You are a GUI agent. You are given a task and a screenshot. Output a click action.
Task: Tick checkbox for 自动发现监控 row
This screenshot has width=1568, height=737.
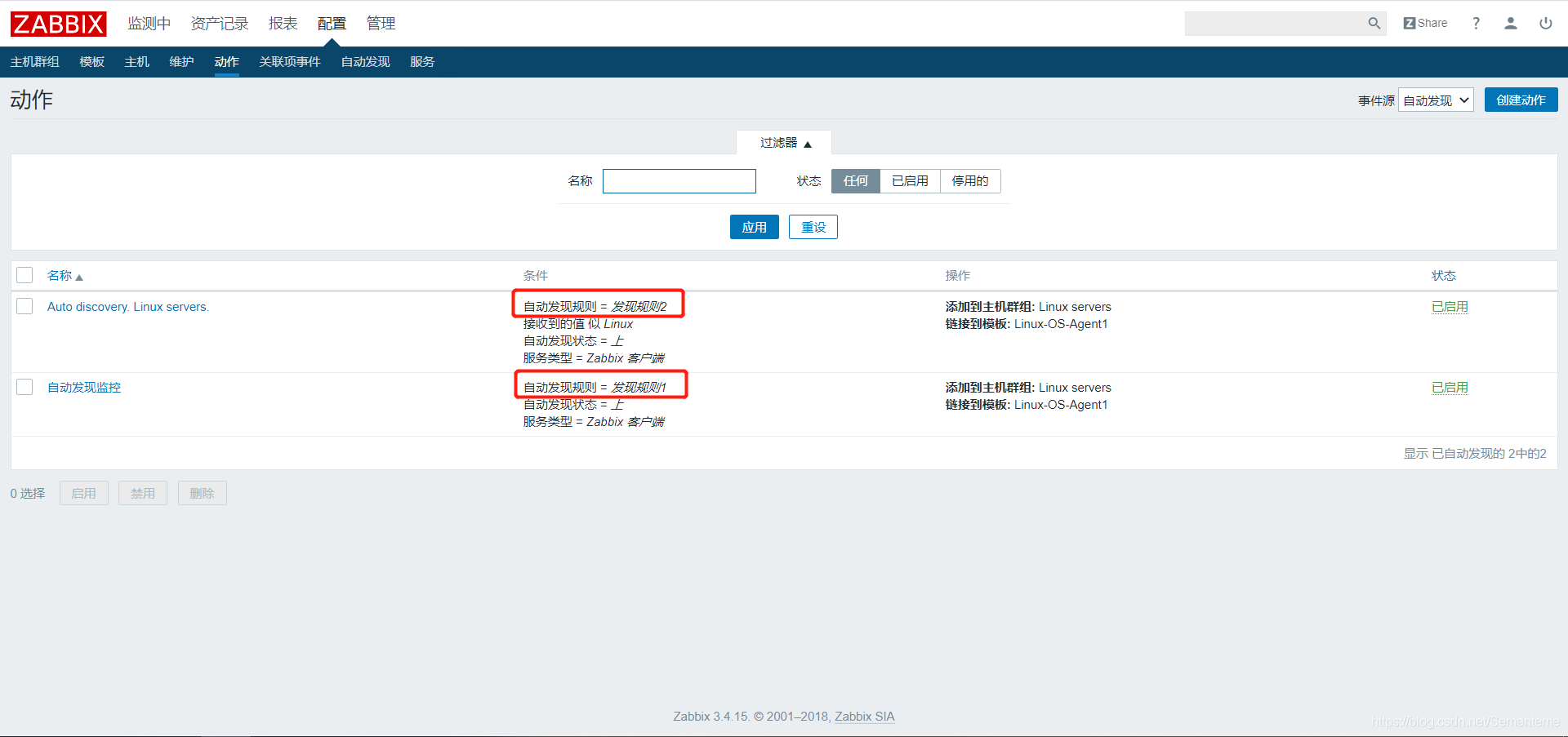click(24, 387)
